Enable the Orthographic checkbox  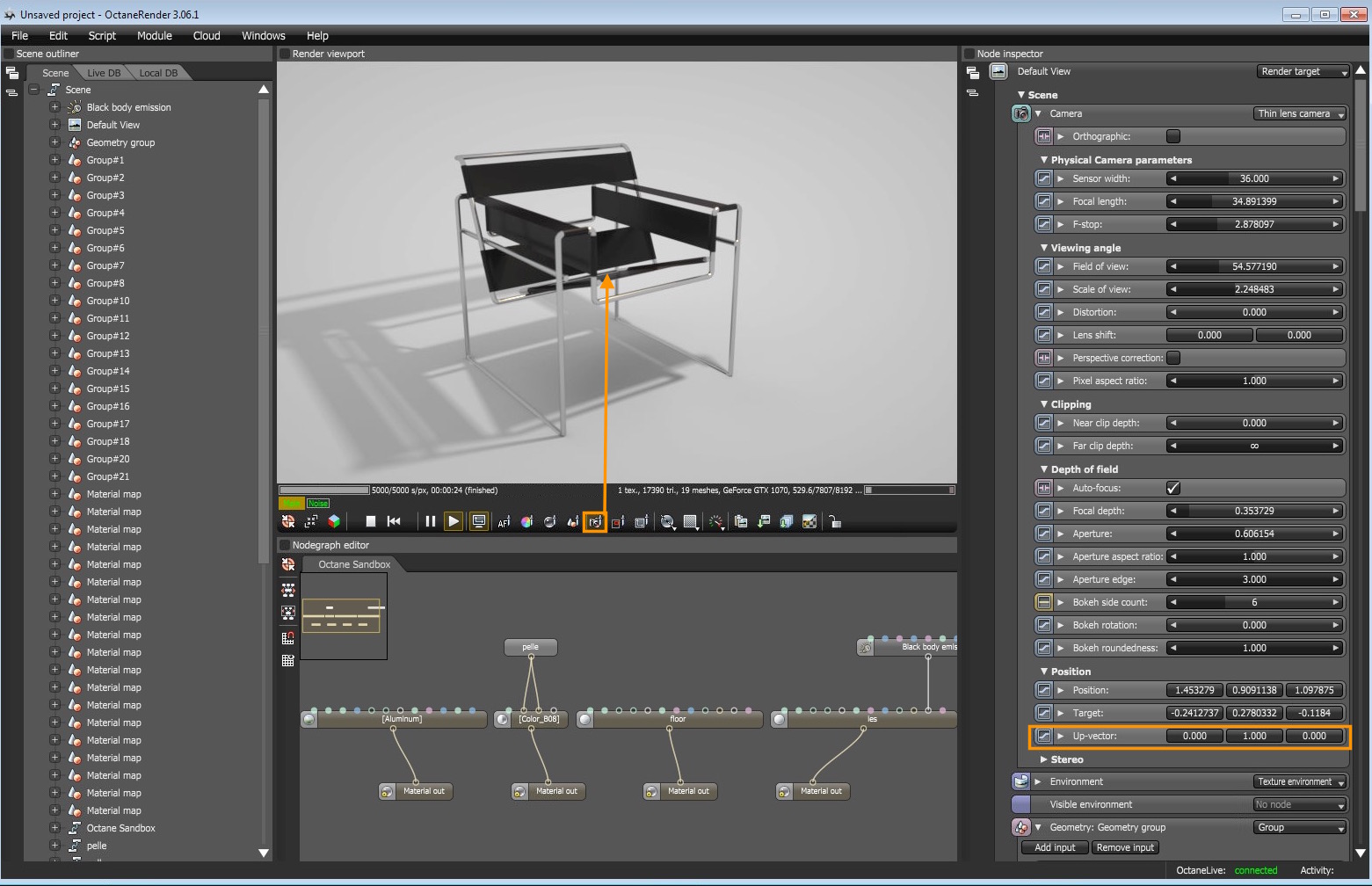[1173, 136]
